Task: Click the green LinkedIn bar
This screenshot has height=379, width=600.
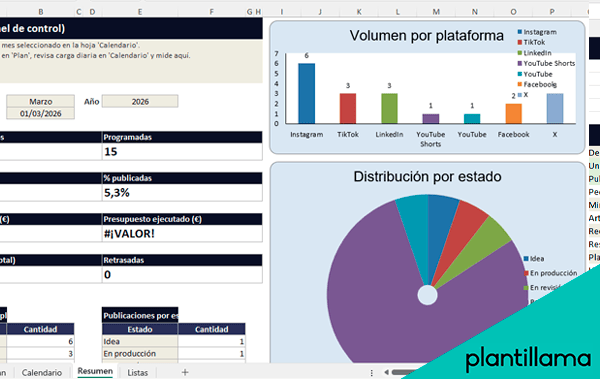Action: pos(389,108)
